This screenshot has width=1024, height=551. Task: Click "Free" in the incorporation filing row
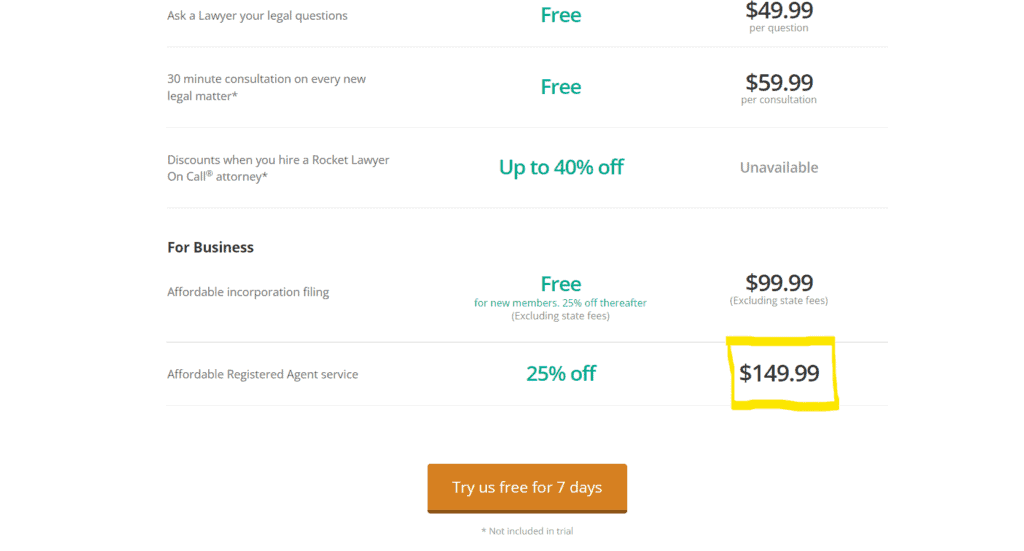[x=561, y=284]
